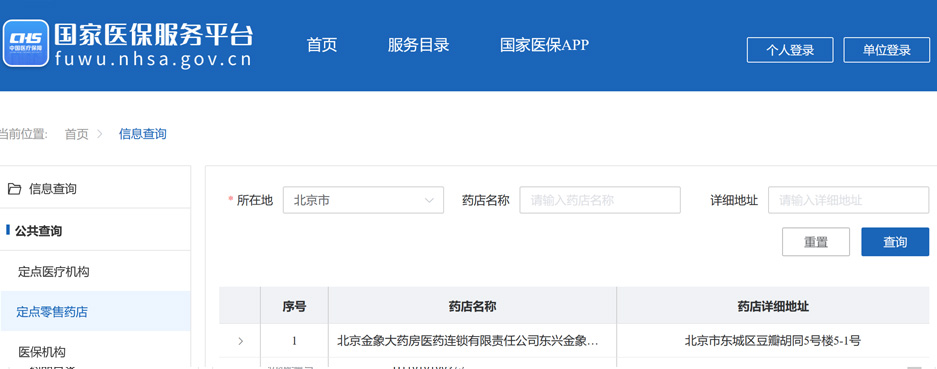This screenshot has height=369, width=937.
Task: Click the folder icon beside 信息查询
Action: [x=14, y=190]
